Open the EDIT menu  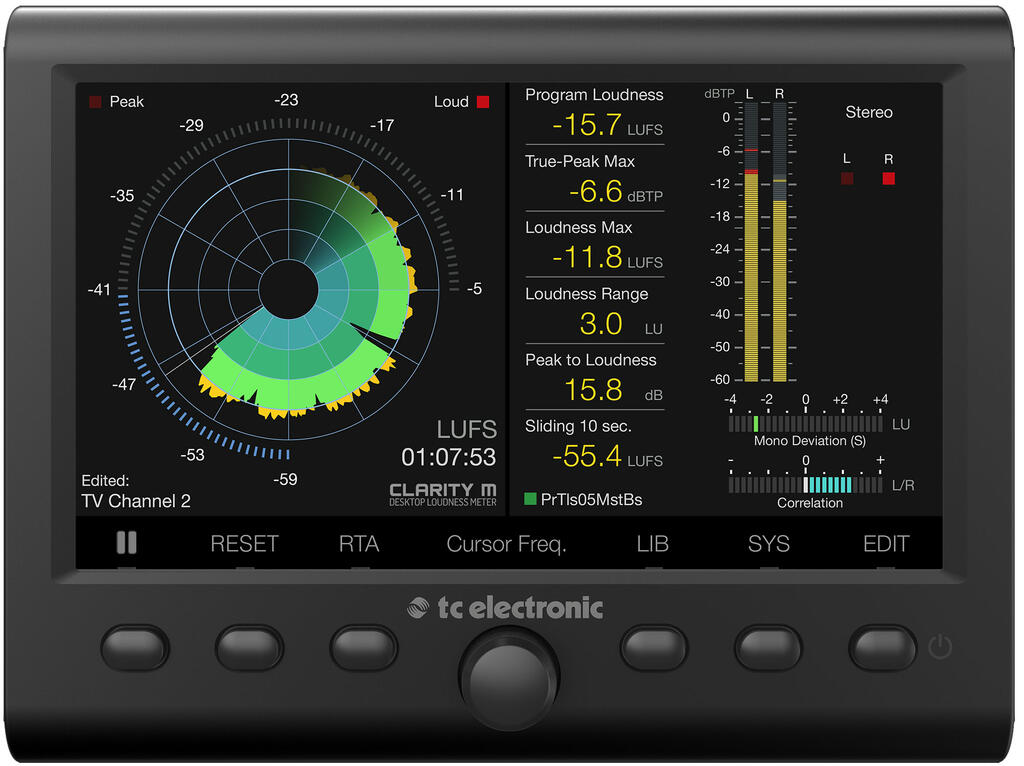pos(885,544)
